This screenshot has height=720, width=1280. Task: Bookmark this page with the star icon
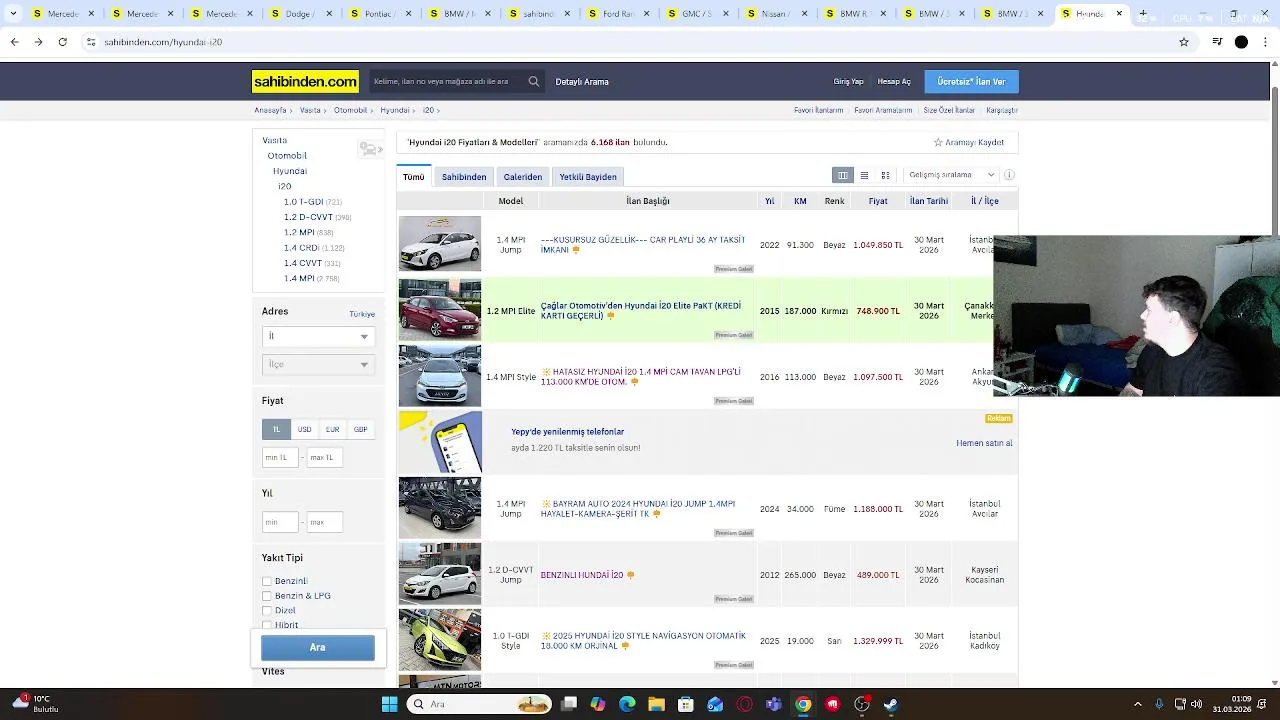(1184, 42)
